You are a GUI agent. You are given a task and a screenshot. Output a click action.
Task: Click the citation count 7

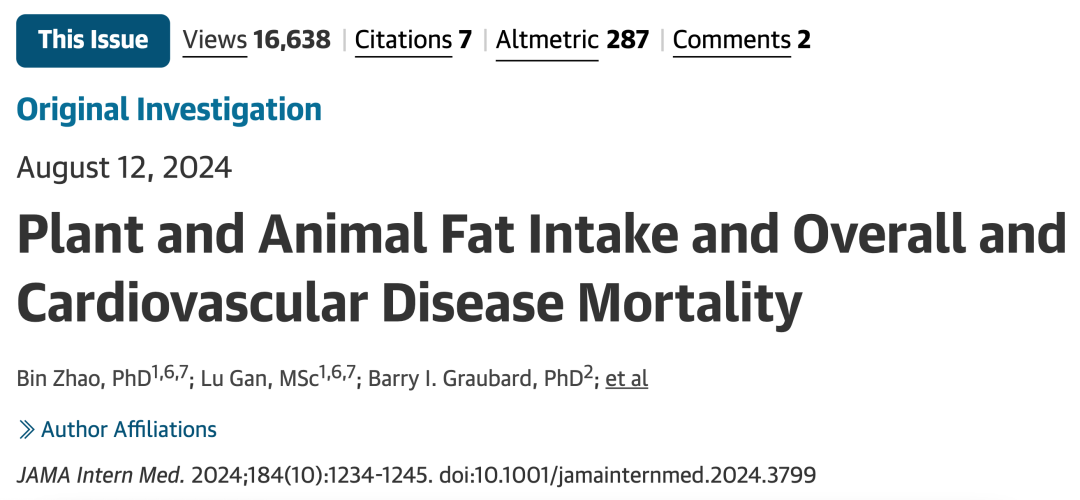point(465,40)
